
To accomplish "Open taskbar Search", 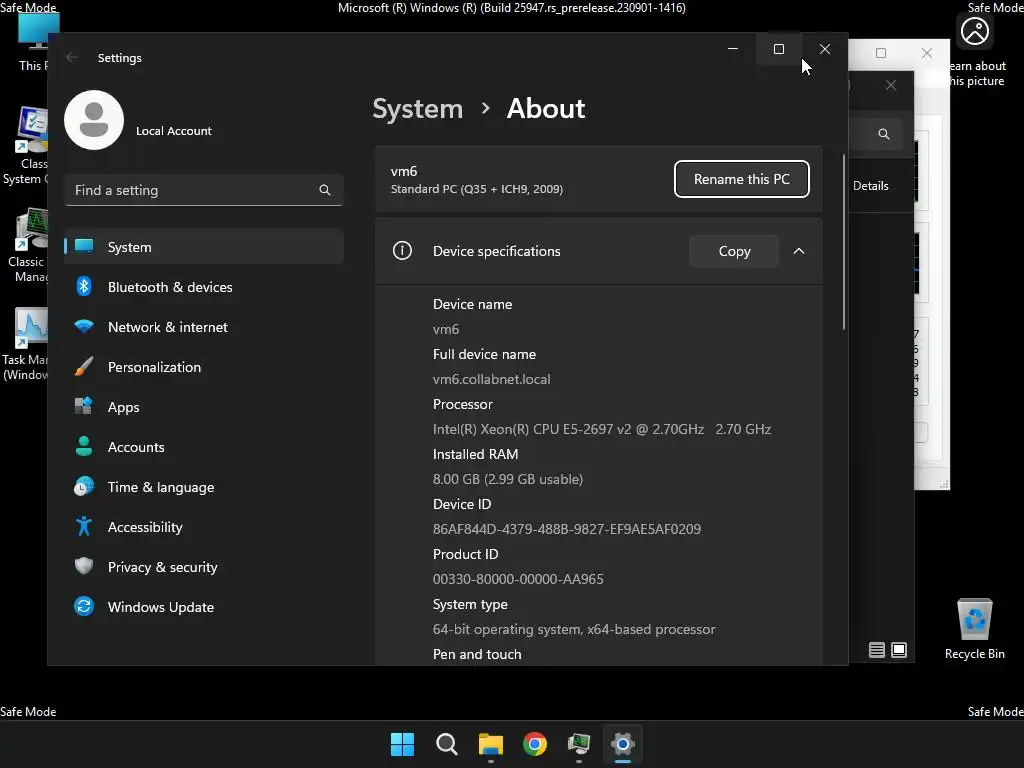I will pos(447,744).
